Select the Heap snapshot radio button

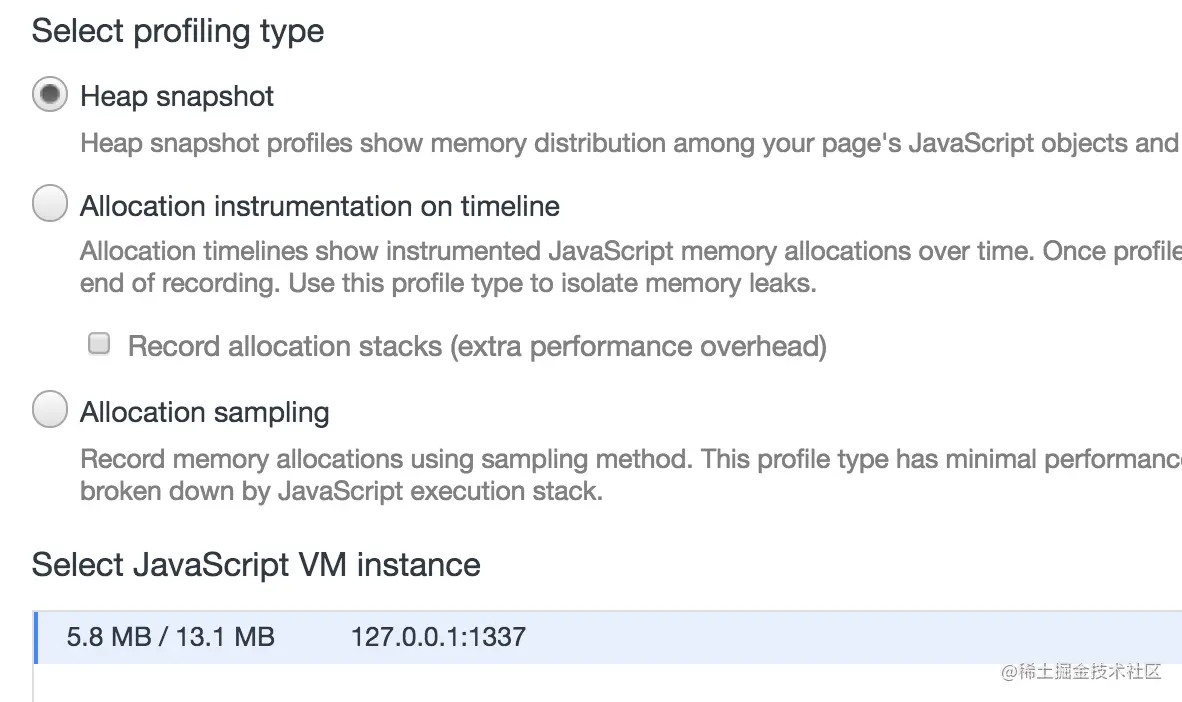(x=49, y=96)
